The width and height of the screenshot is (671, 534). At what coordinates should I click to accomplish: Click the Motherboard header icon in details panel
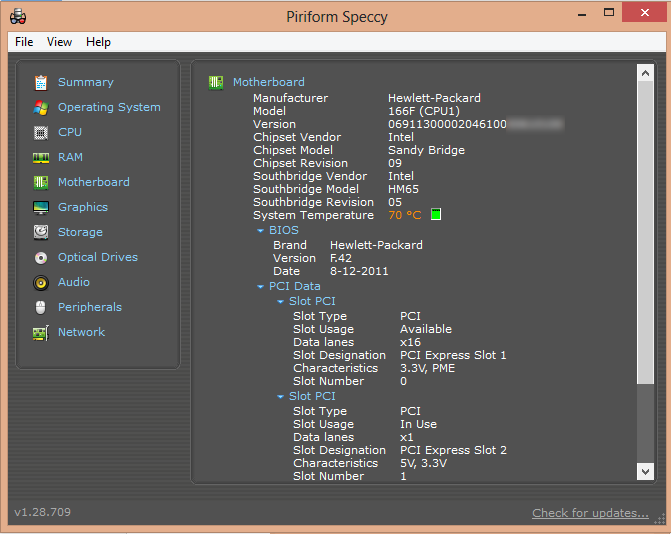click(216, 82)
